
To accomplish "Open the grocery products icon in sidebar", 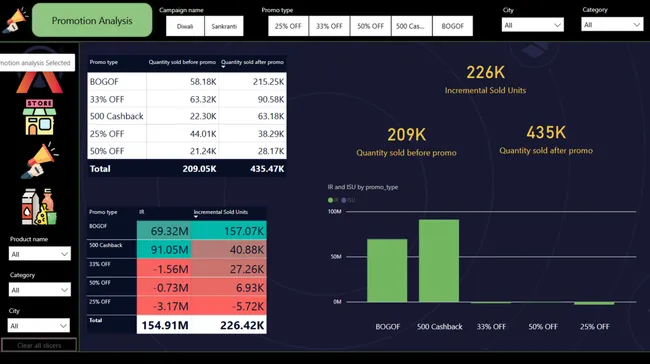I will click(x=39, y=207).
